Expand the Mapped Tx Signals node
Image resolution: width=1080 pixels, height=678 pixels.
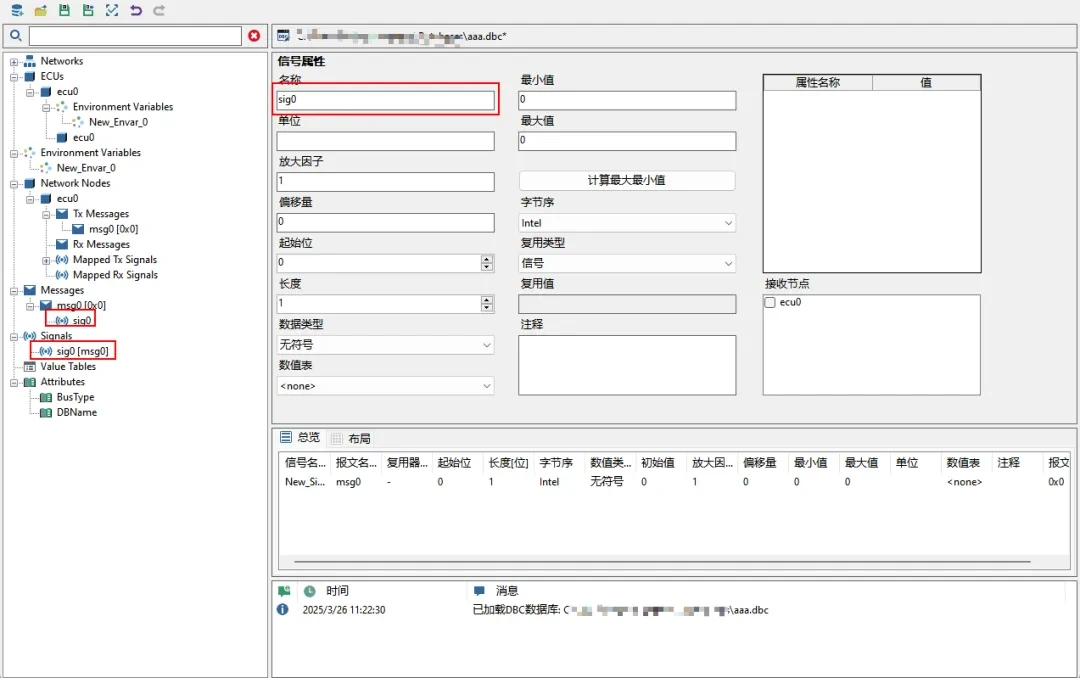coord(47,260)
